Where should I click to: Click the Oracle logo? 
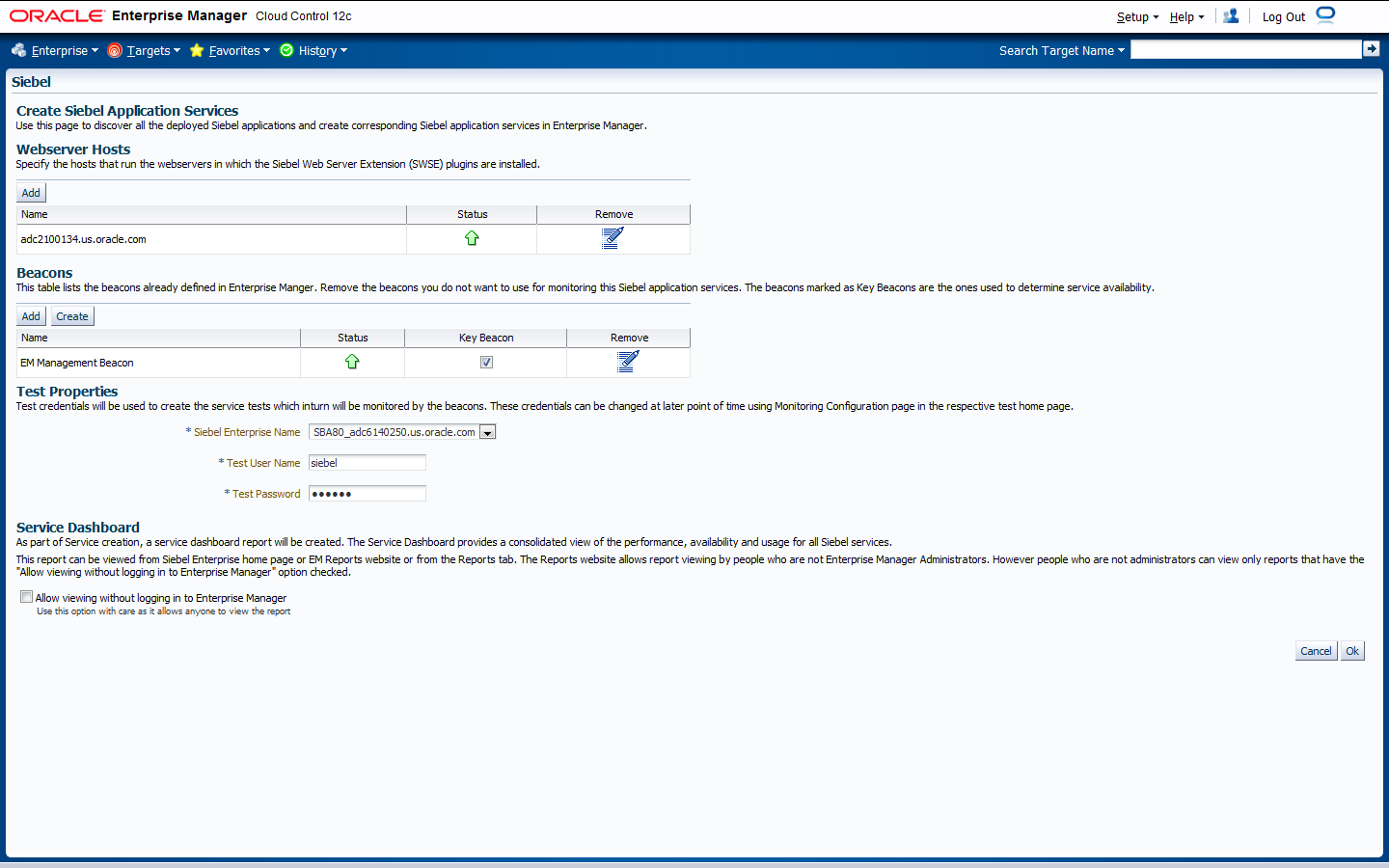(57, 15)
